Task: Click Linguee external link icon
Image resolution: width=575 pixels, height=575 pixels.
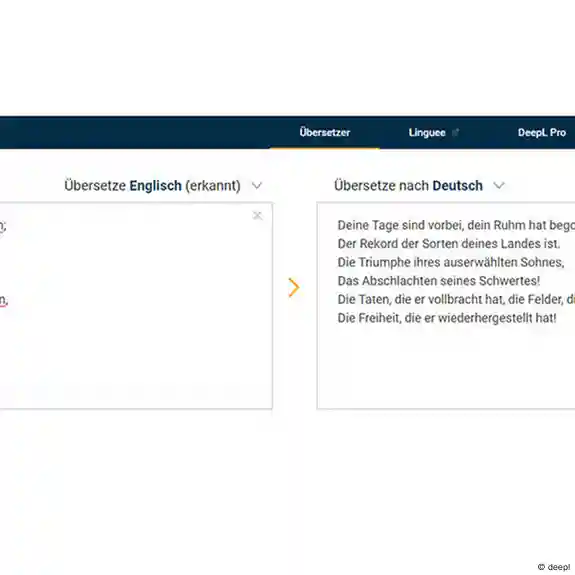Action: 455,132
